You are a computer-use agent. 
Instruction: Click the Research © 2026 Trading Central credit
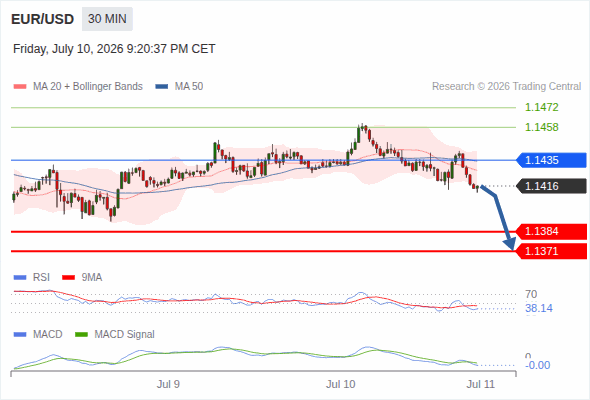[x=506, y=87]
